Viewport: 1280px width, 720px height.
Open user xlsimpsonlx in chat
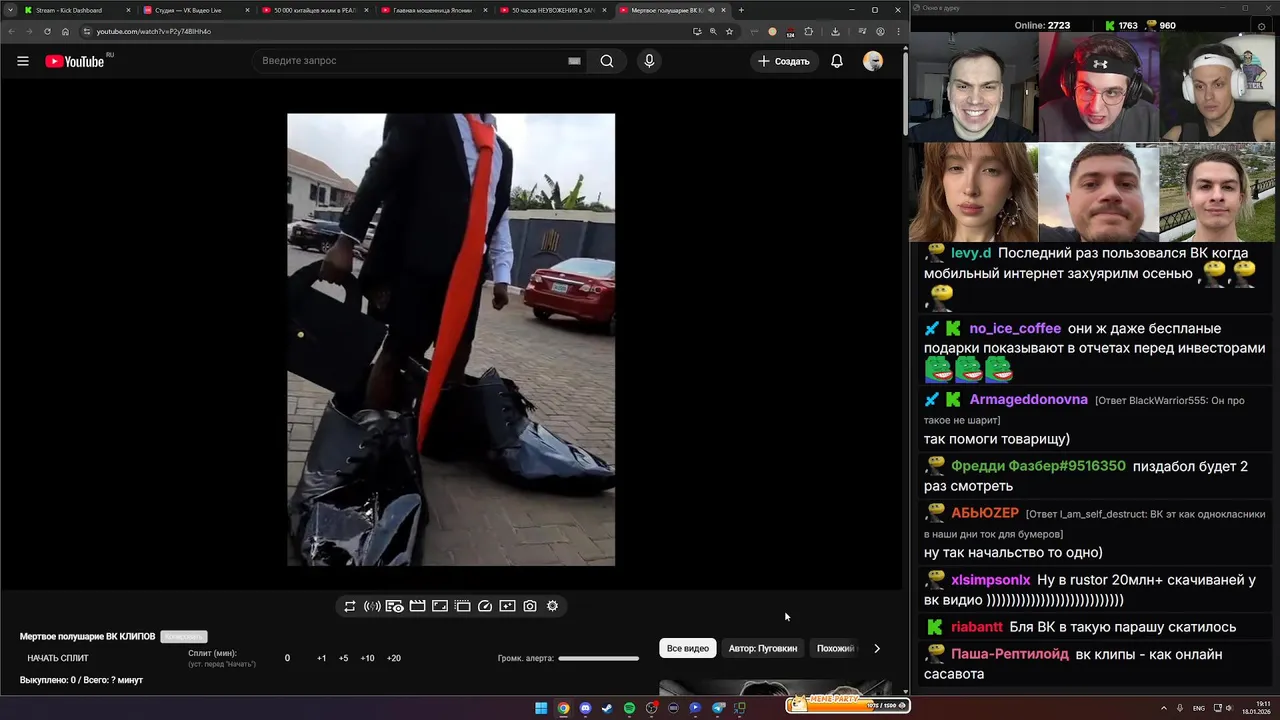pyautogui.click(x=991, y=580)
